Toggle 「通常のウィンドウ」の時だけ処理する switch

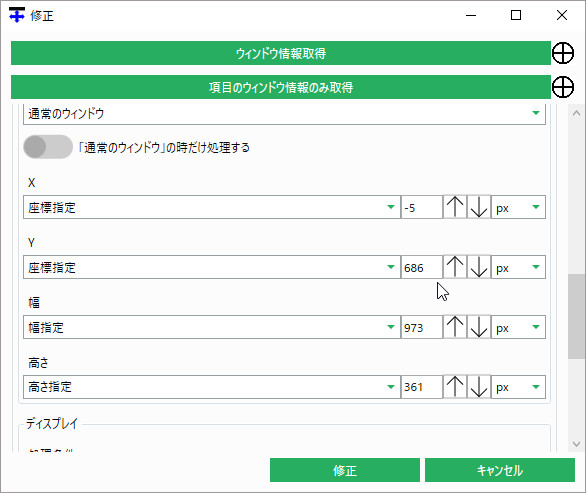pos(48,147)
